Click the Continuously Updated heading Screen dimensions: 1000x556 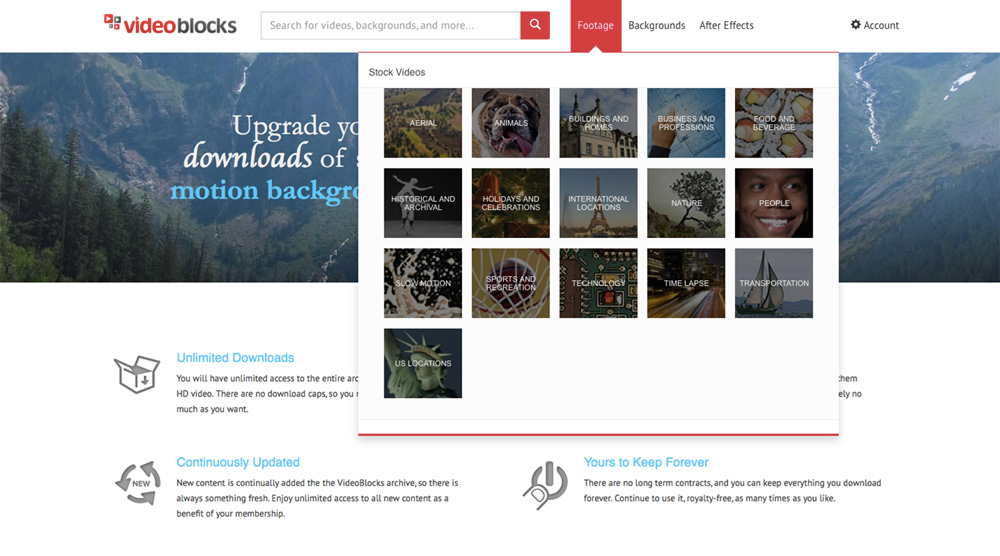238,462
